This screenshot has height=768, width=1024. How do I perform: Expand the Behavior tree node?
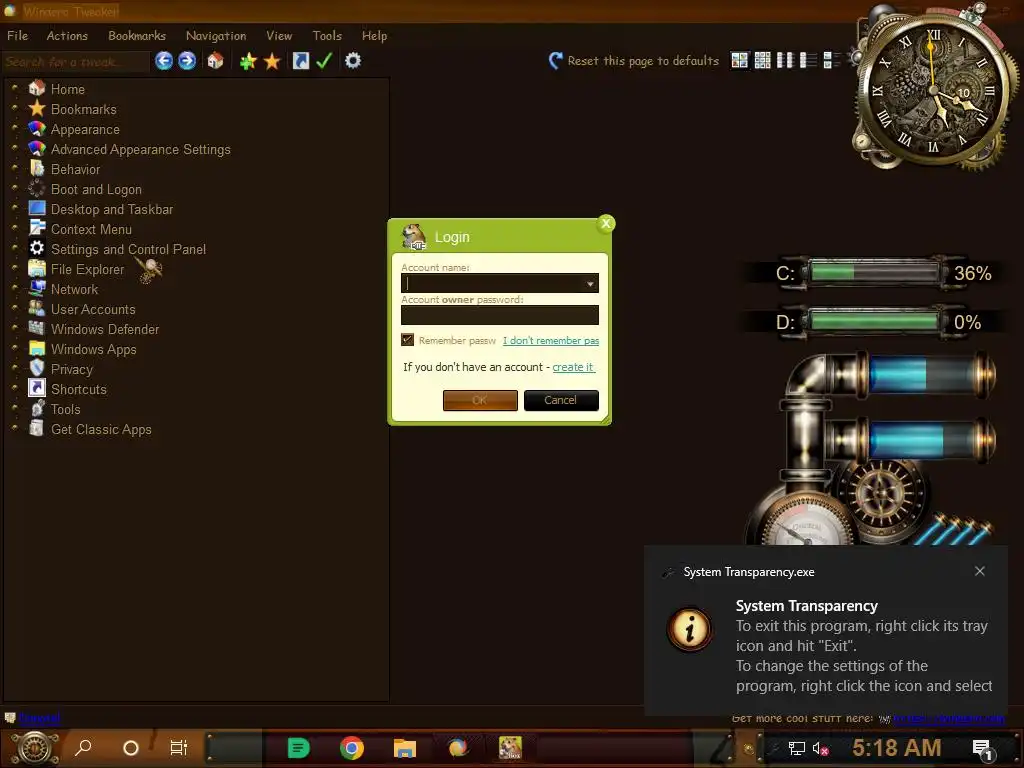click(x=15, y=167)
